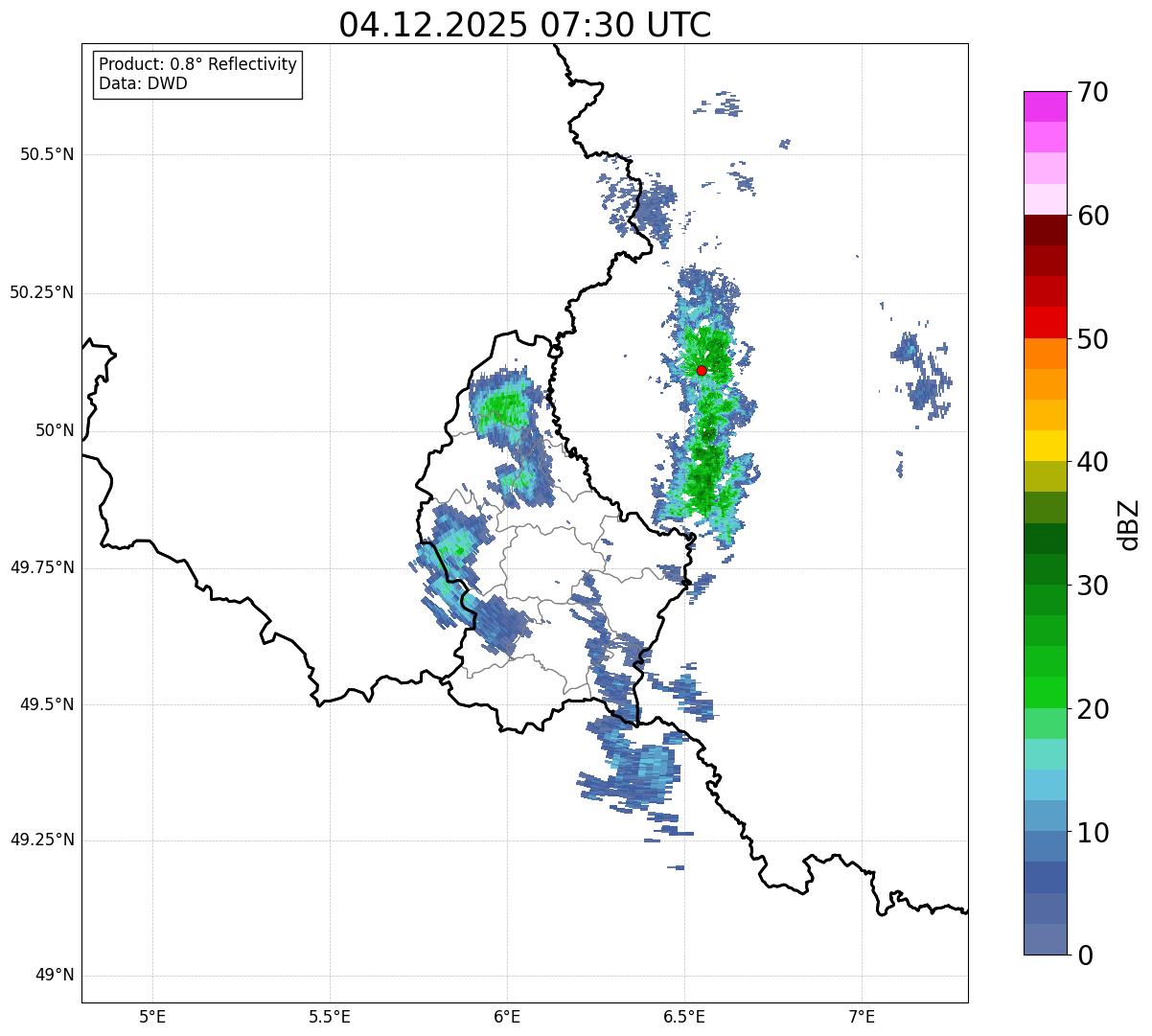
Task: Click the 6°E longitude label
Action: [507, 1017]
